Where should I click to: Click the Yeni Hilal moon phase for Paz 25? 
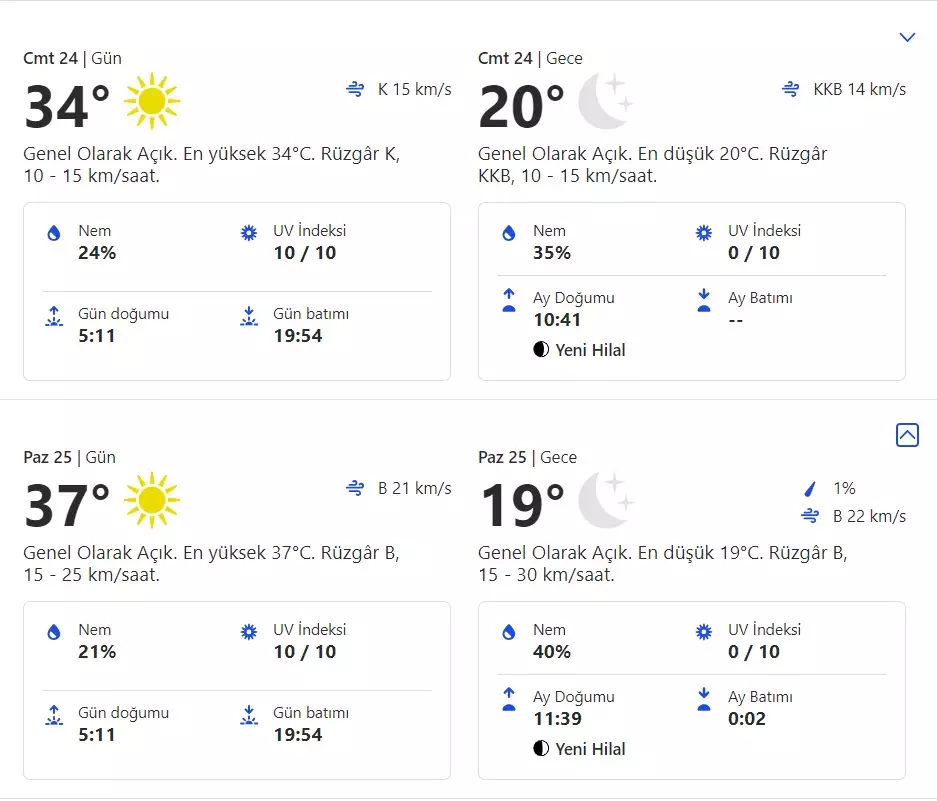point(580,749)
